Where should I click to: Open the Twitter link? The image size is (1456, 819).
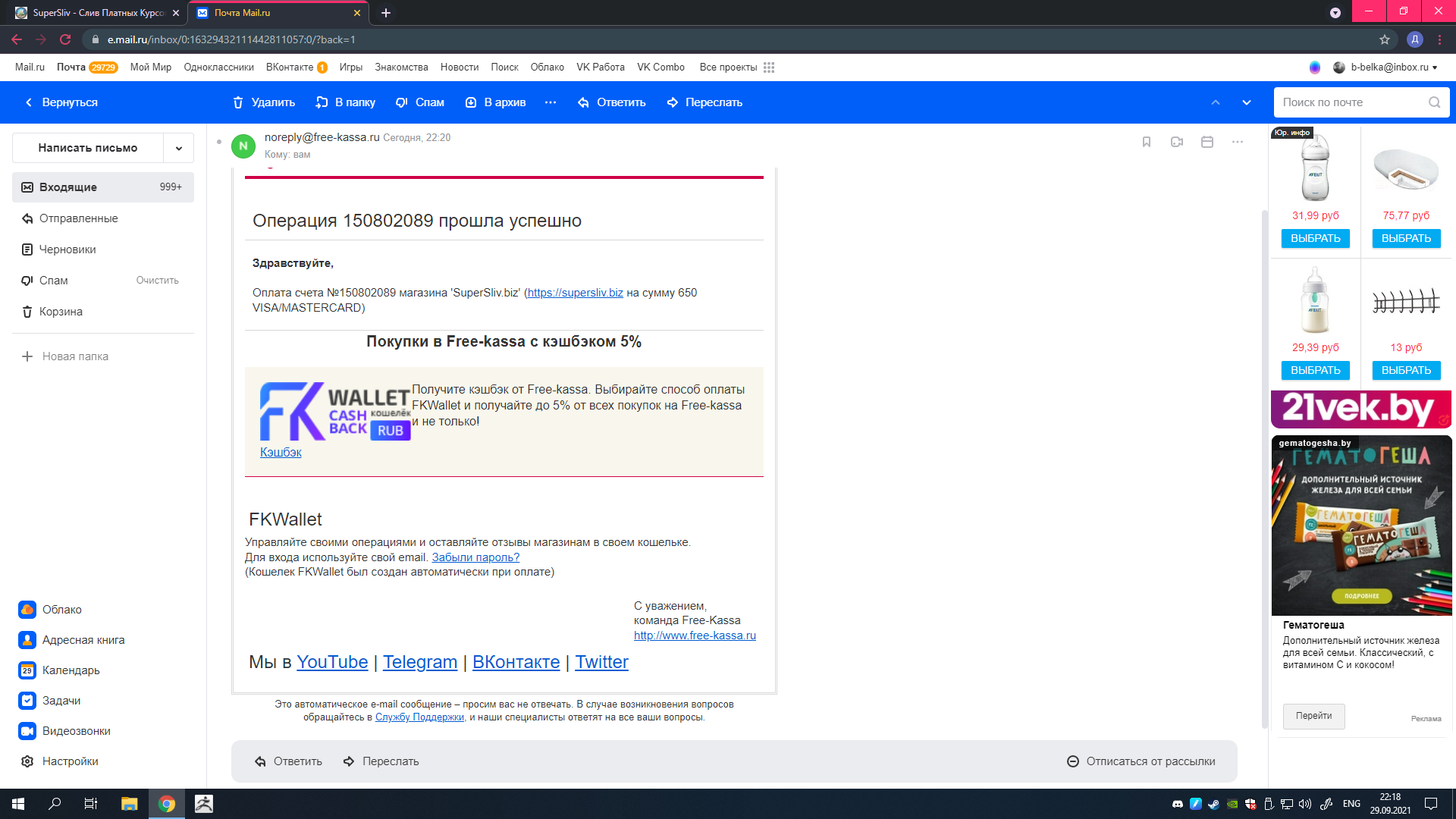pyautogui.click(x=602, y=662)
